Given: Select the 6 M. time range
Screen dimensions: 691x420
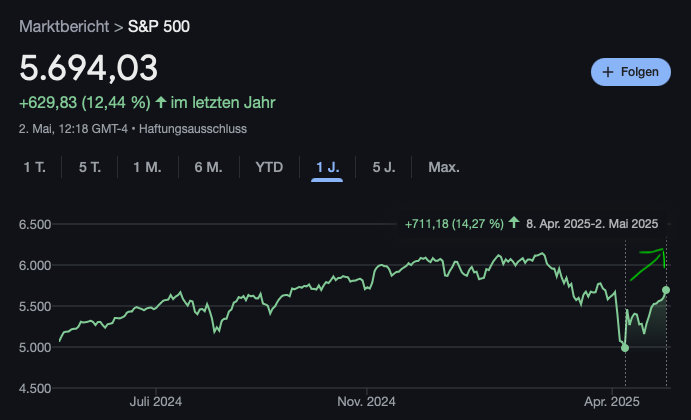Looking at the screenshot, I should [208, 167].
